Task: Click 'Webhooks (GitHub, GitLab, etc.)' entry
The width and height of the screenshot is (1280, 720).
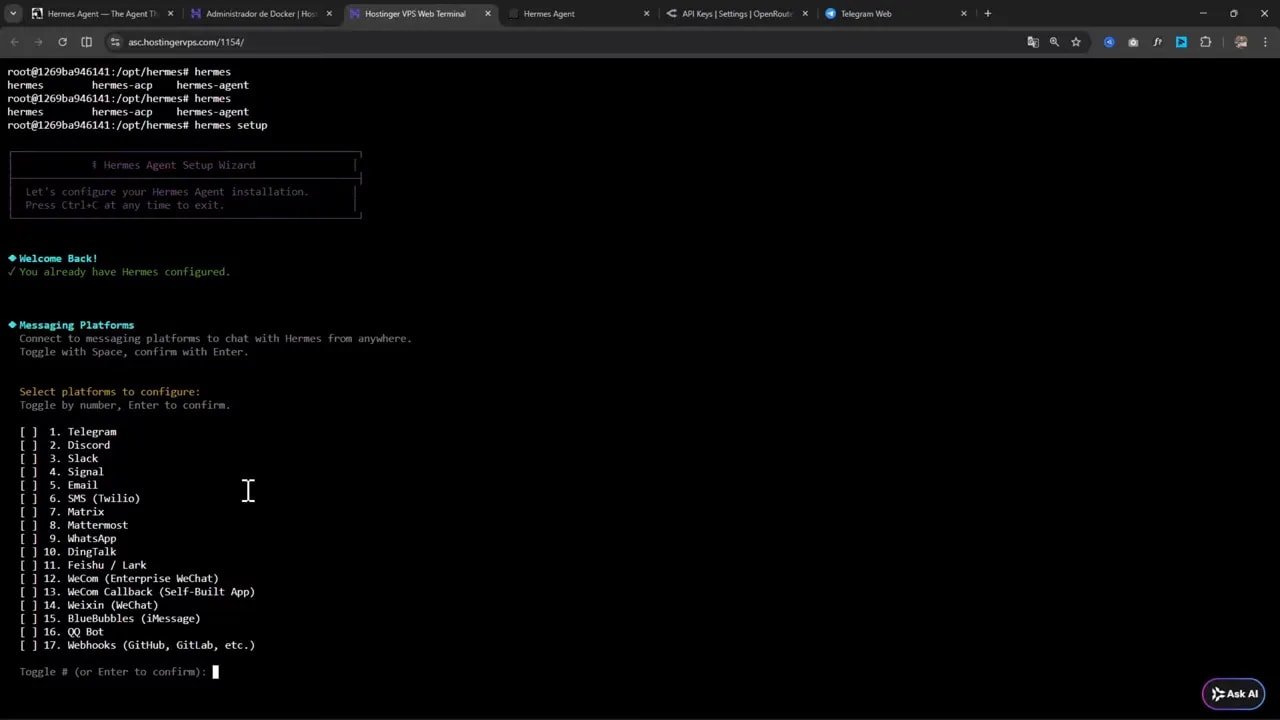Action: [161, 645]
